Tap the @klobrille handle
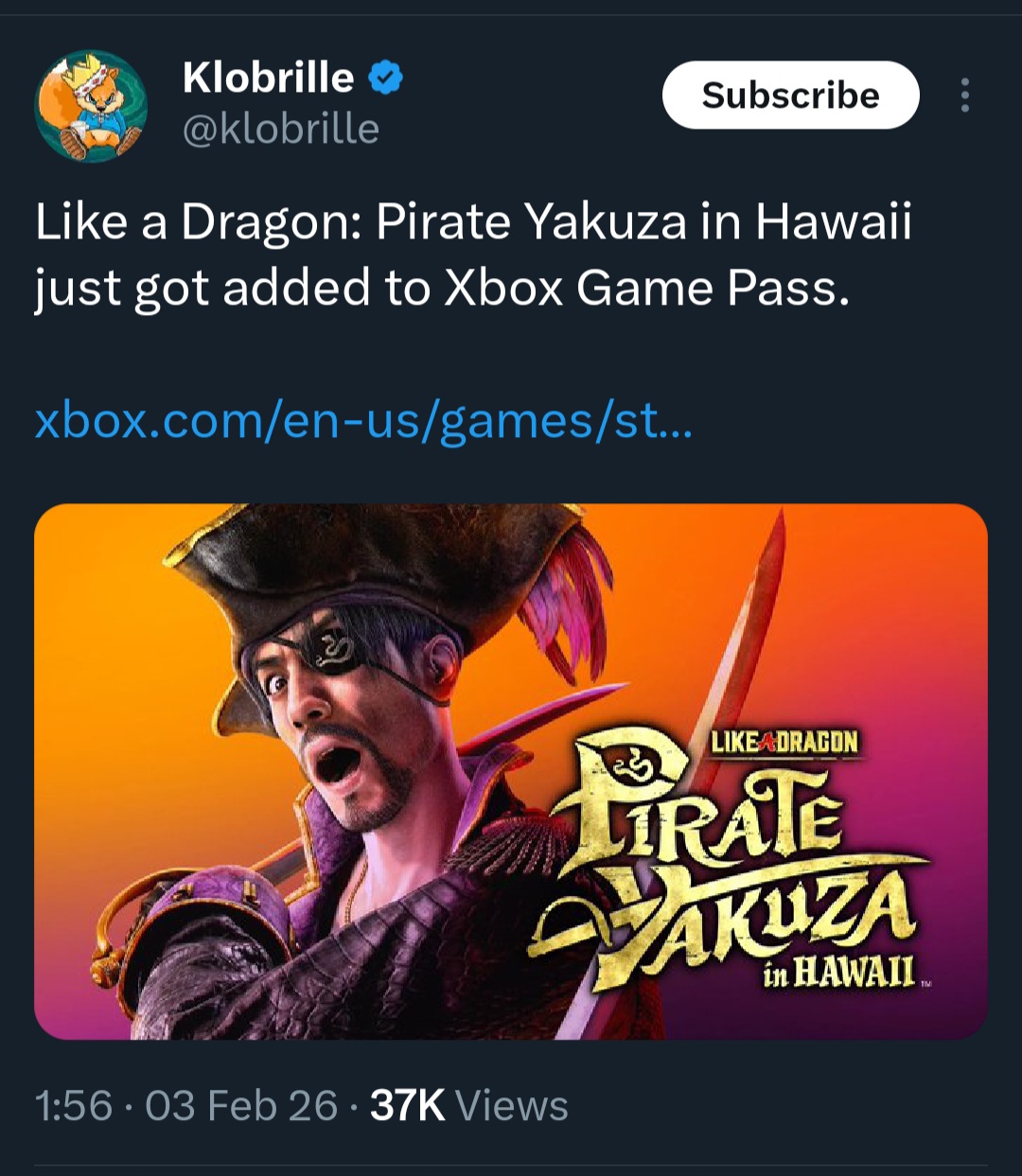The width and height of the screenshot is (1022, 1176). click(x=280, y=129)
